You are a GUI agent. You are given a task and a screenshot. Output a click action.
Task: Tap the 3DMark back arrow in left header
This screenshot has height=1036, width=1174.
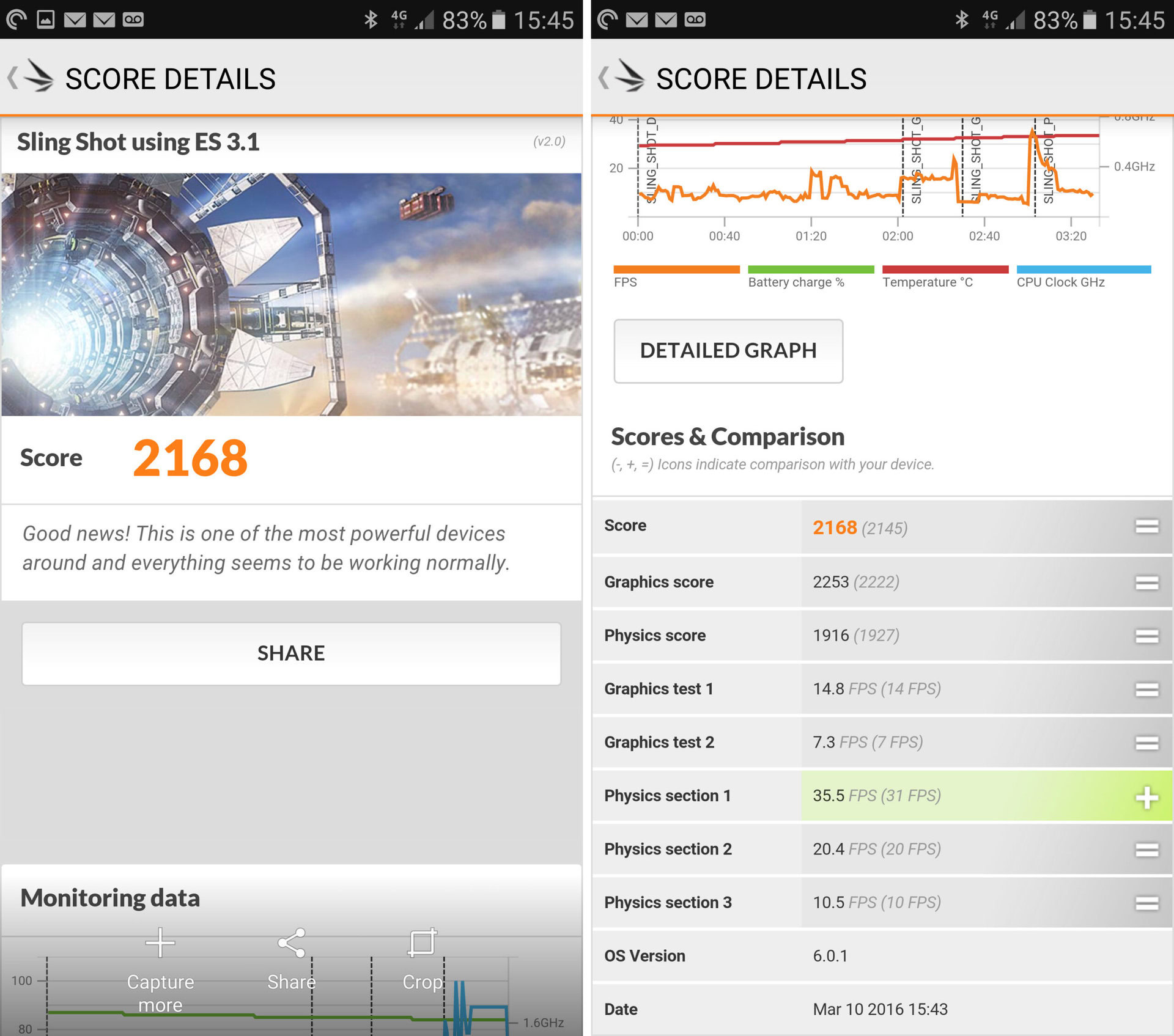coord(12,78)
